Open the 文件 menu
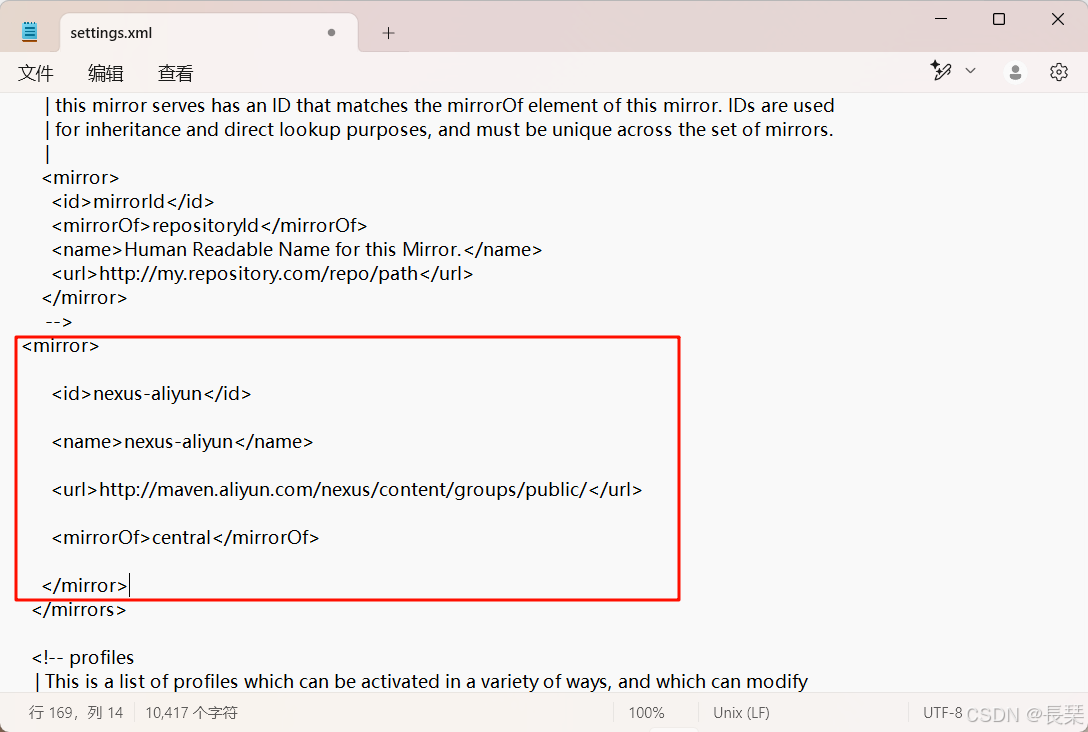 [x=36, y=72]
